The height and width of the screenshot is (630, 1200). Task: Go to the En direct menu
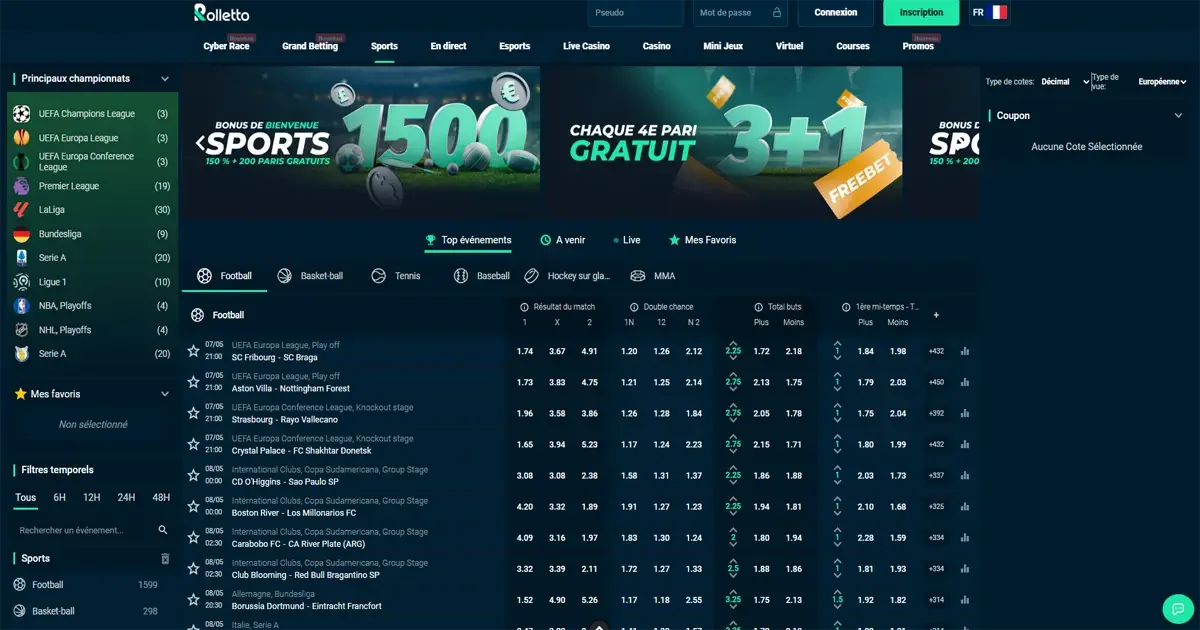tap(449, 46)
